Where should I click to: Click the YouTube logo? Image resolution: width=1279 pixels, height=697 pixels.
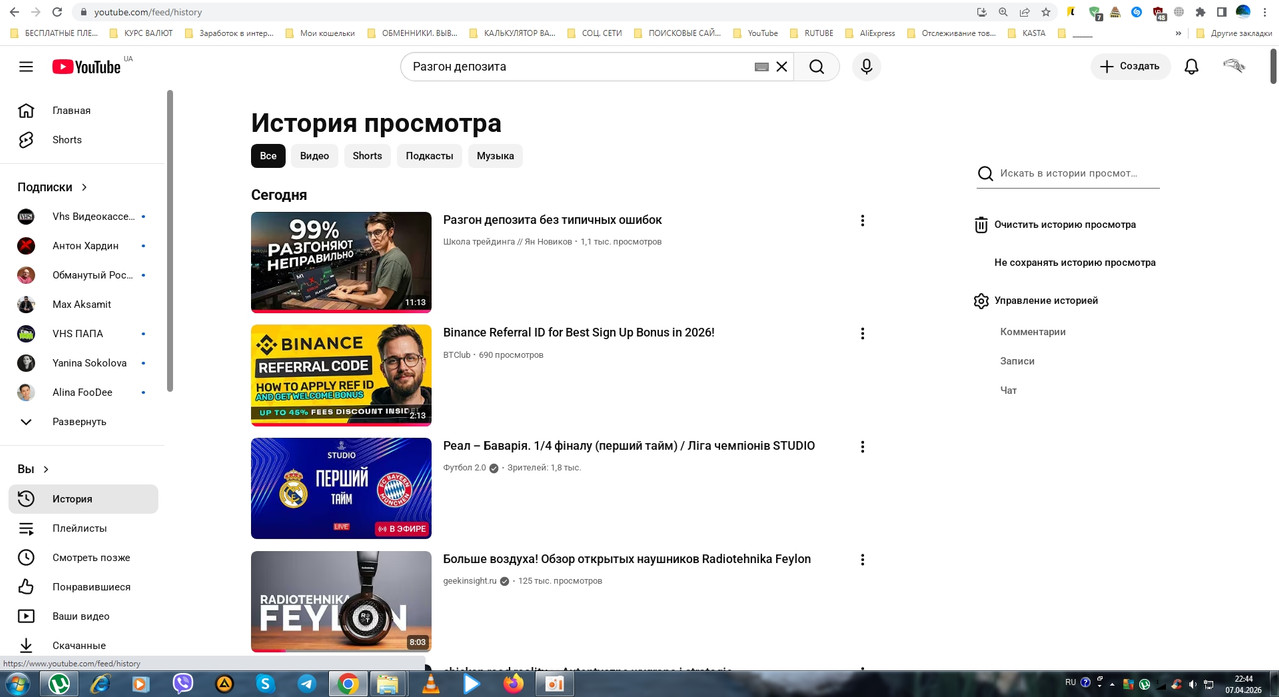coord(86,66)
